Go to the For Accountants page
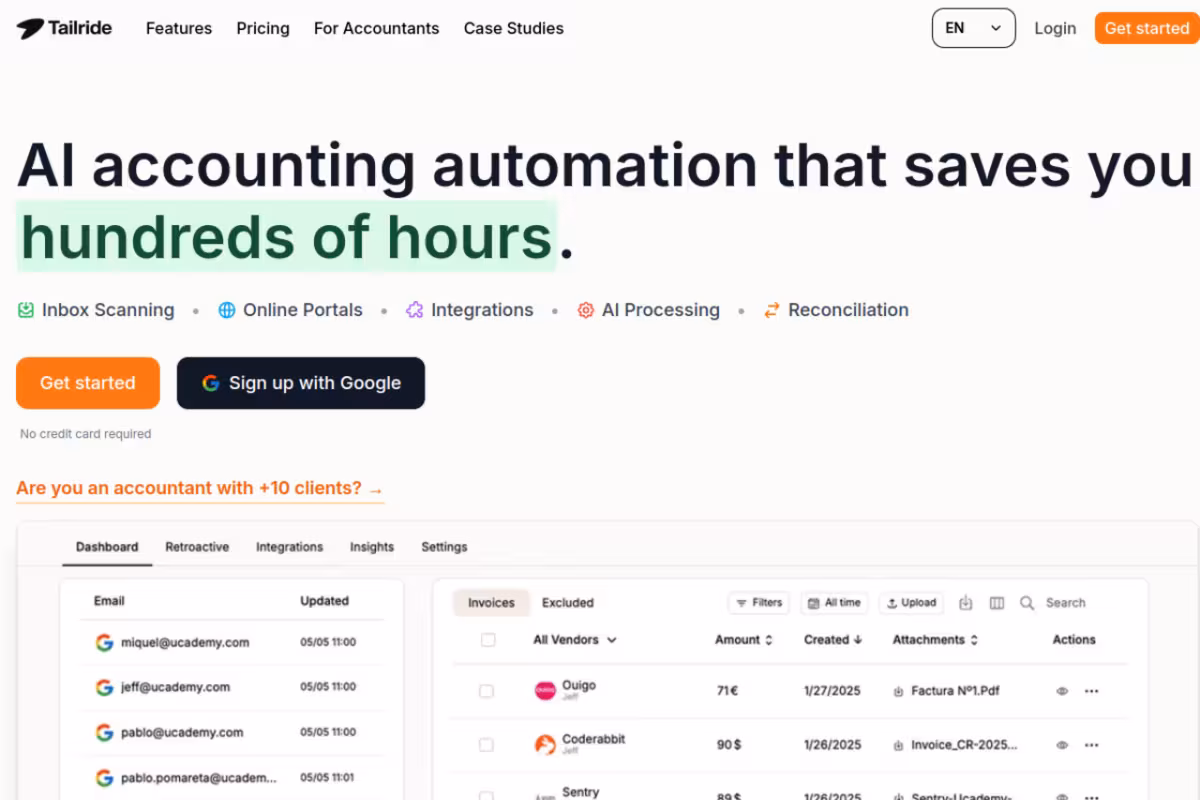Viewport: 1200px width, 800px height. [376, 28]
